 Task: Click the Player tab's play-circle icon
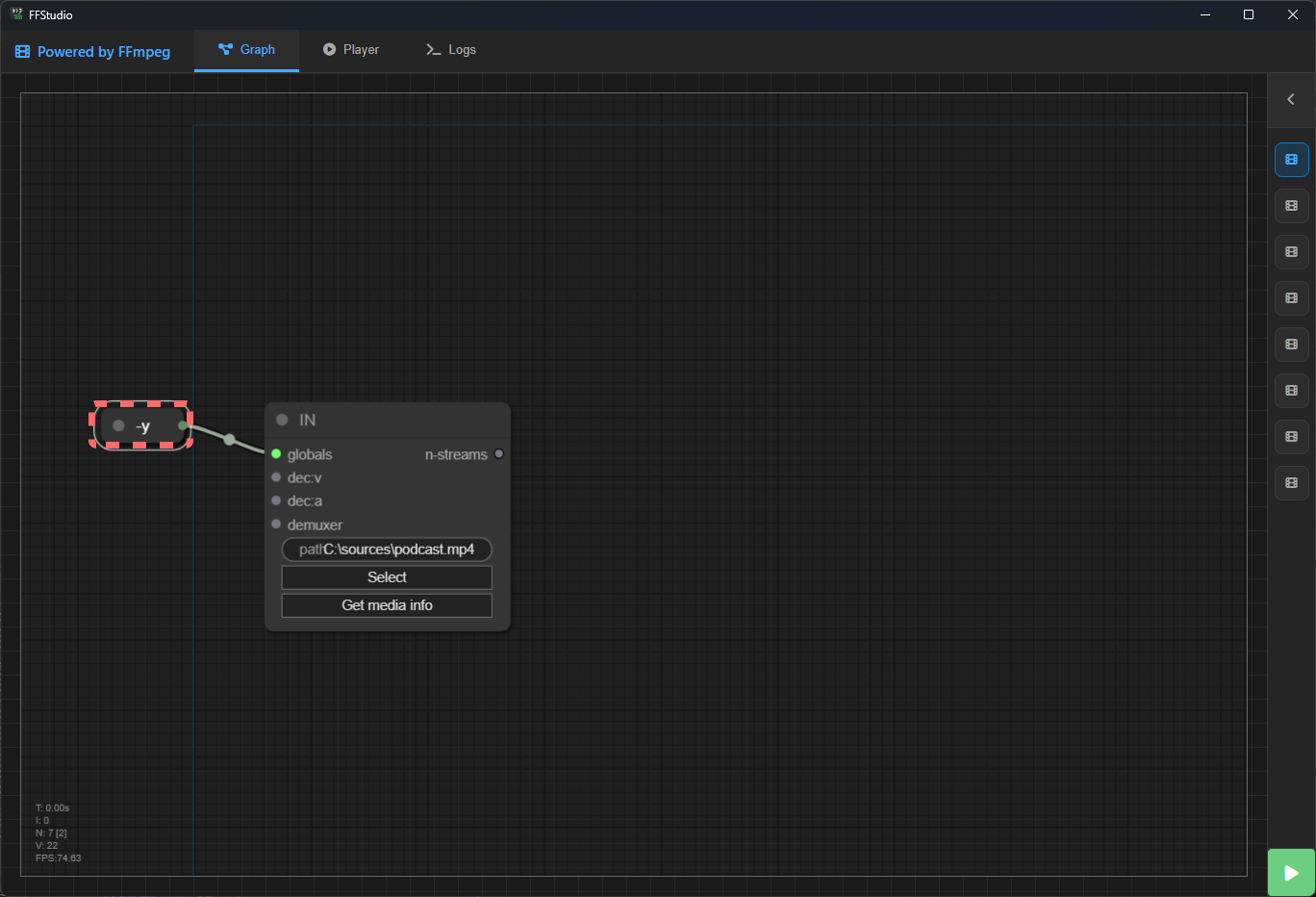(329, 49)
